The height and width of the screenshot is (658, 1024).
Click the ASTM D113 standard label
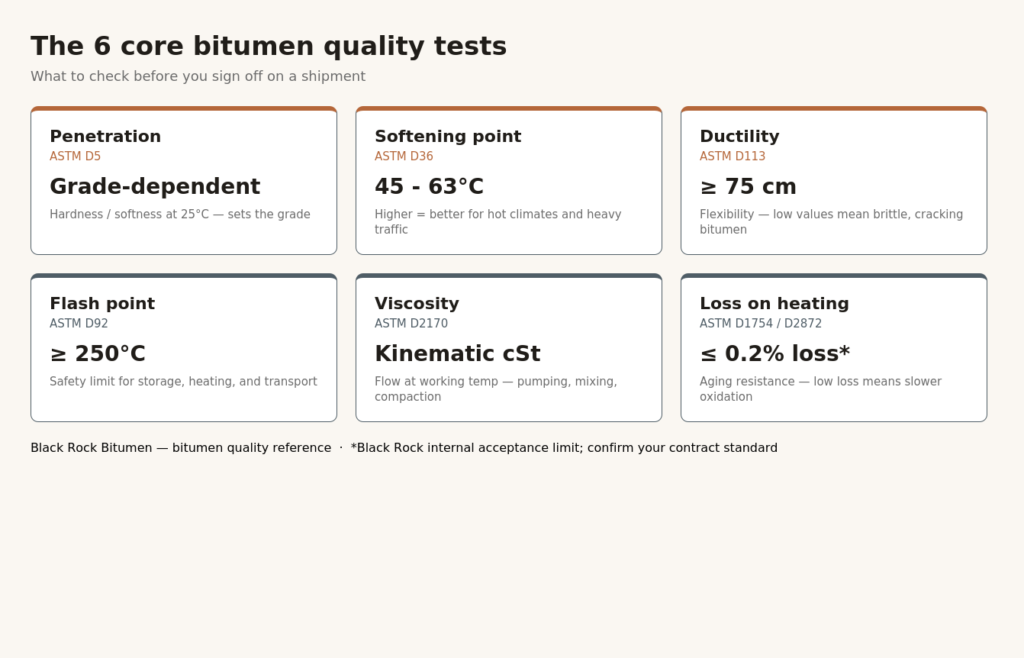coord(732,156)
